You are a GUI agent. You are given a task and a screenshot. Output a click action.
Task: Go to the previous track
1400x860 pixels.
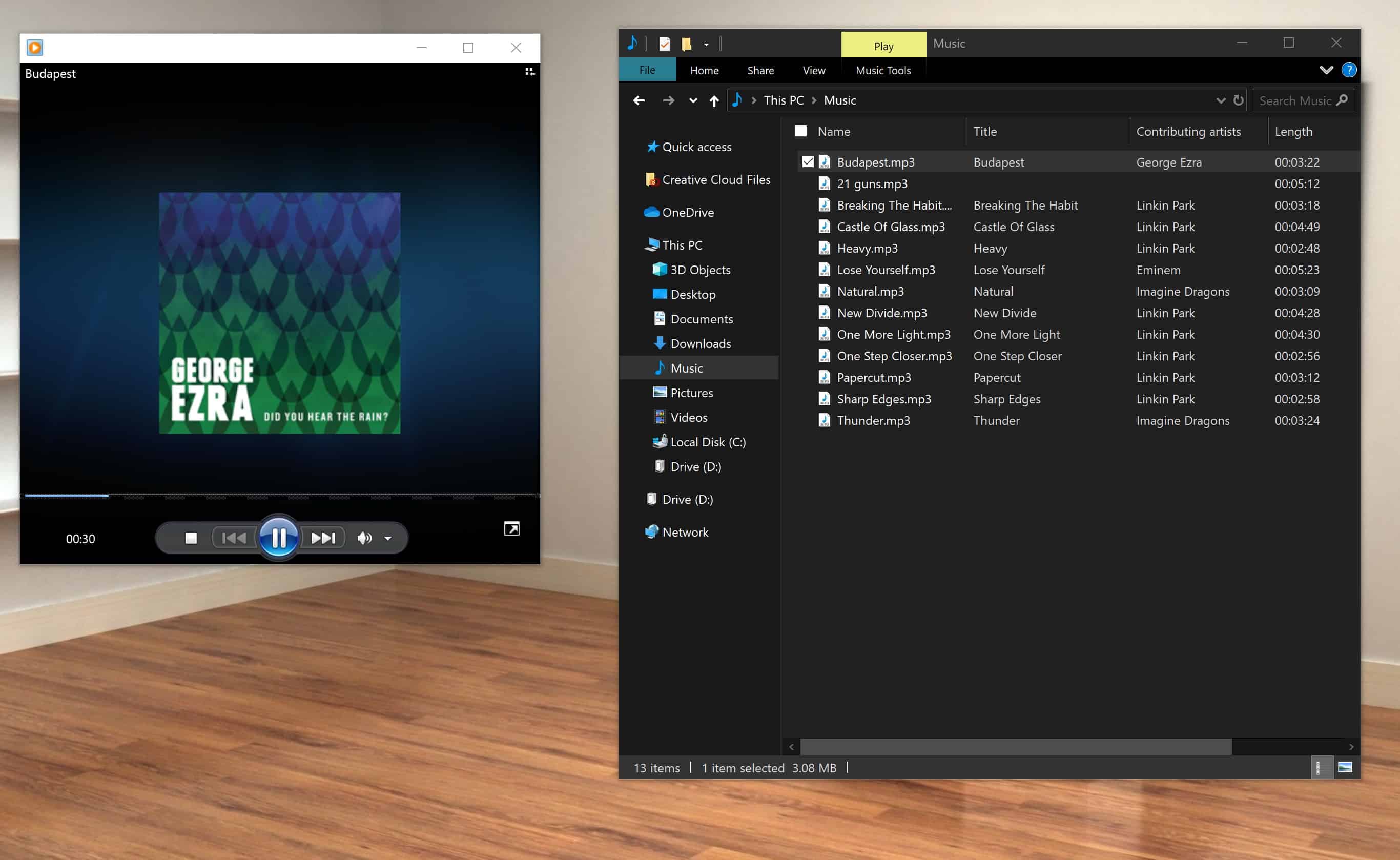pos(234,538)
